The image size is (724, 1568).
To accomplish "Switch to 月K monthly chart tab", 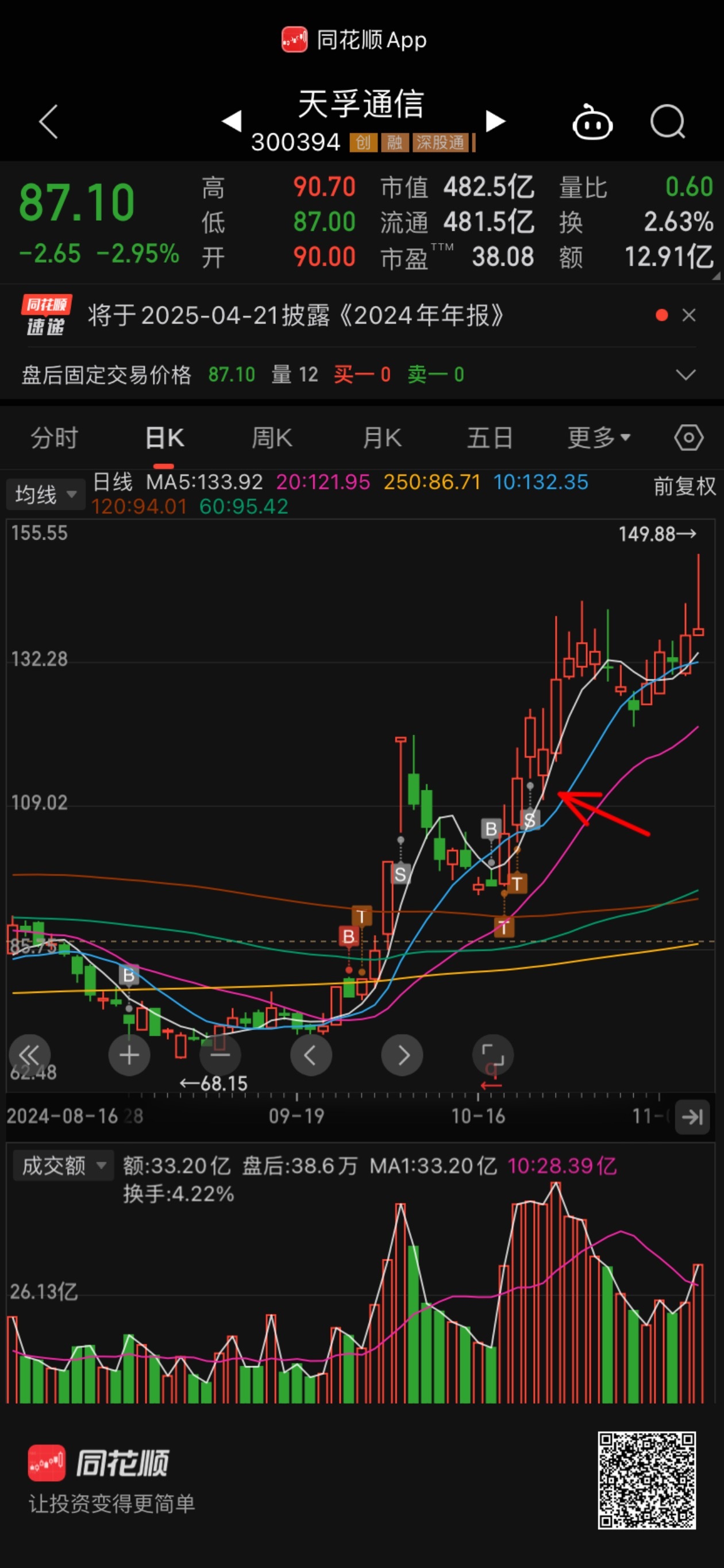I will 382,437.
